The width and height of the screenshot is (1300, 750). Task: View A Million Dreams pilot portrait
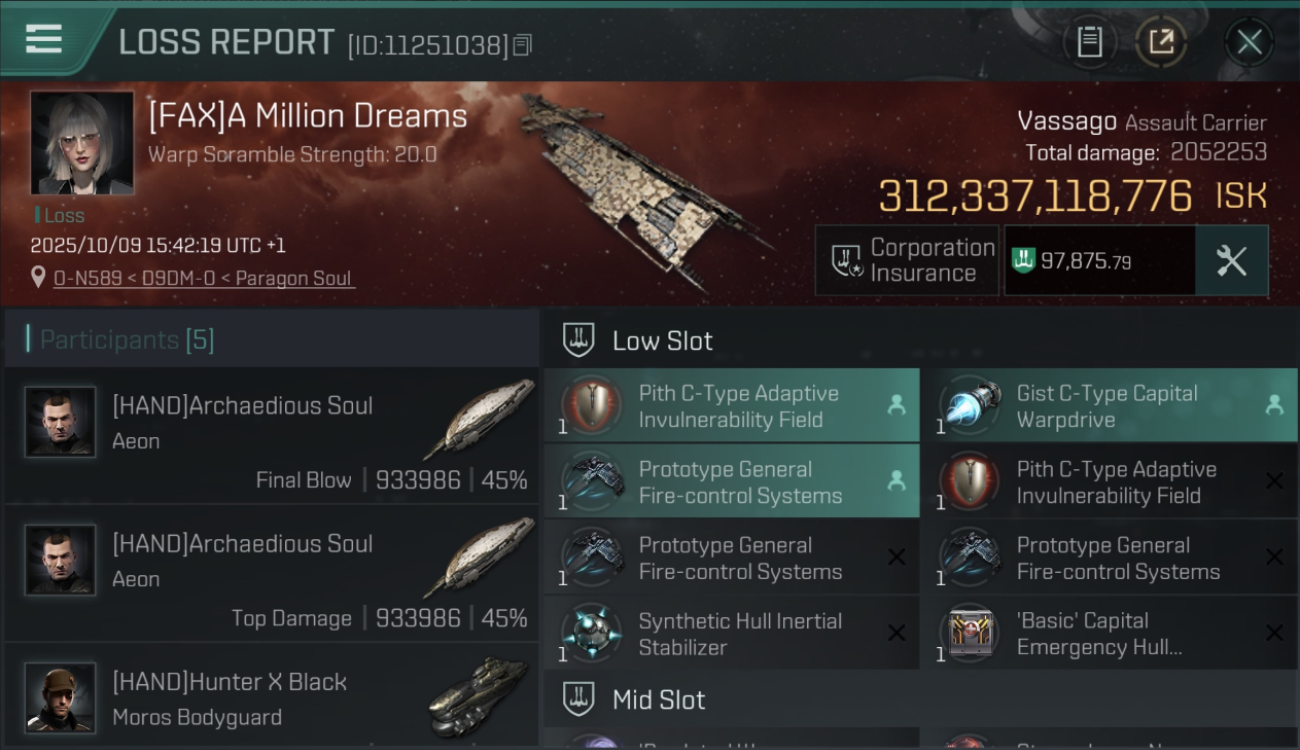pos(82,143)
